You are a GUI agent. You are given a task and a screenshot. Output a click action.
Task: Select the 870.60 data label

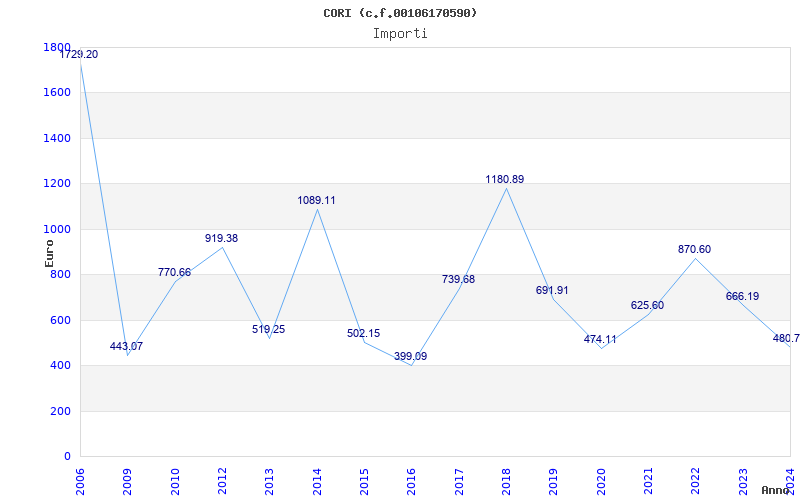[694, 249]
